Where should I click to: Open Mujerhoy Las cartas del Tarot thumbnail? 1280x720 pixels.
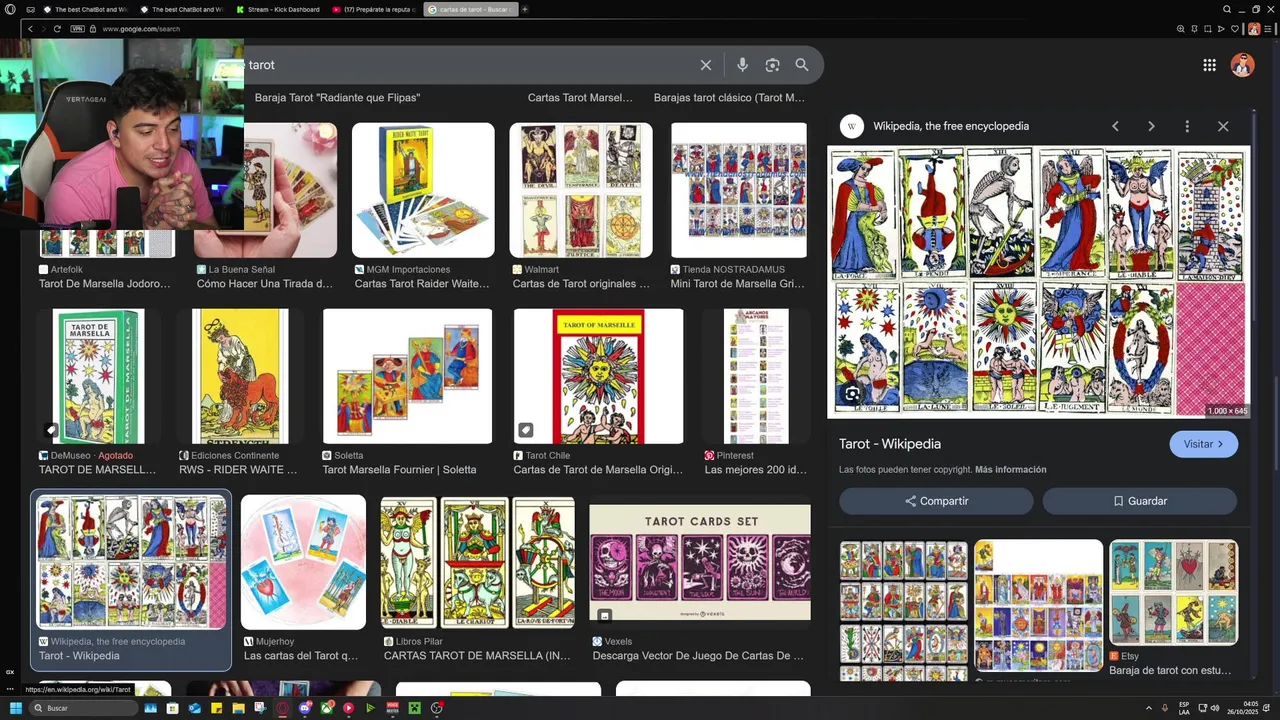303,562
